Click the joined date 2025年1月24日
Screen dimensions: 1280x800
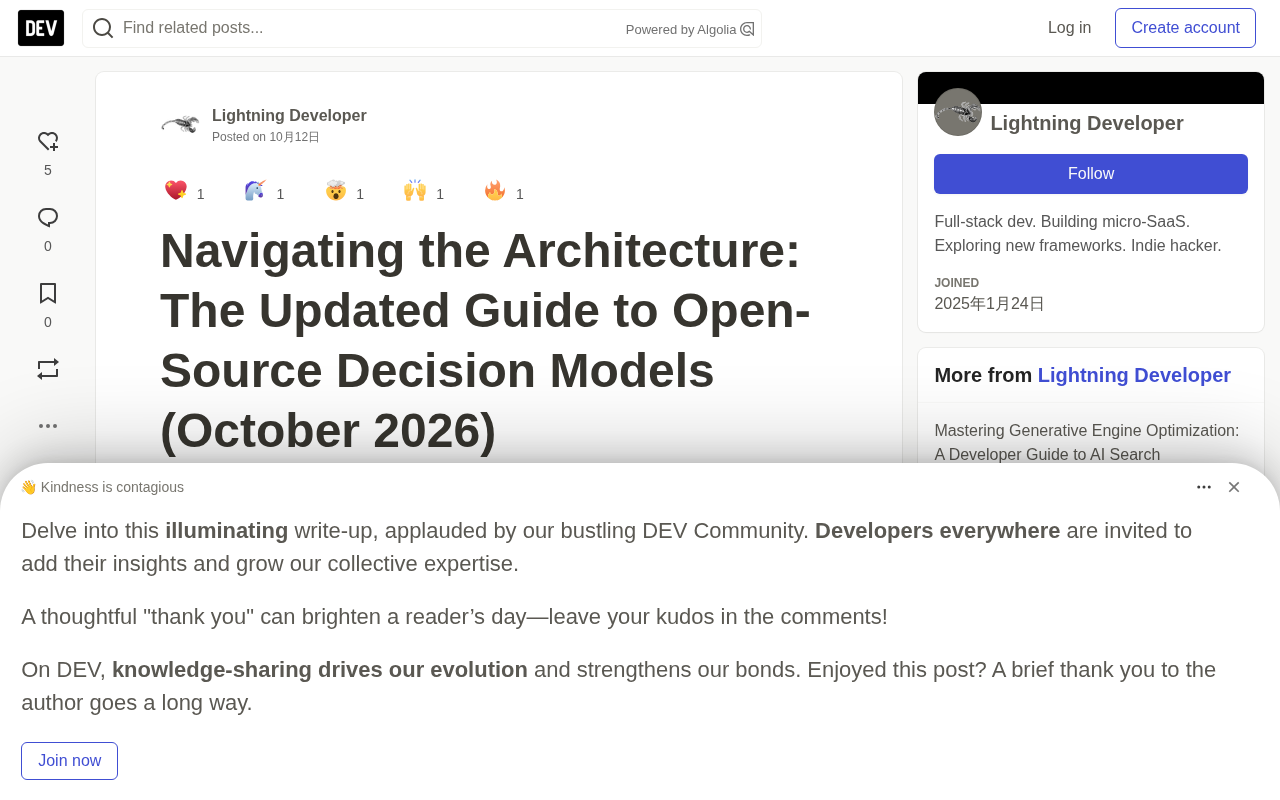989,304
